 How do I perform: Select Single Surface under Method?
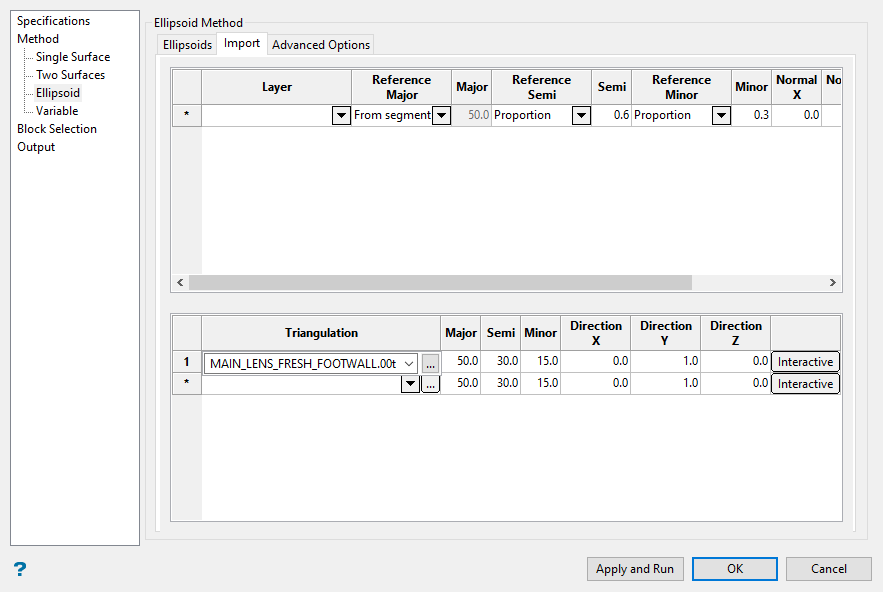pyautogui.click(x=73, y=57)
